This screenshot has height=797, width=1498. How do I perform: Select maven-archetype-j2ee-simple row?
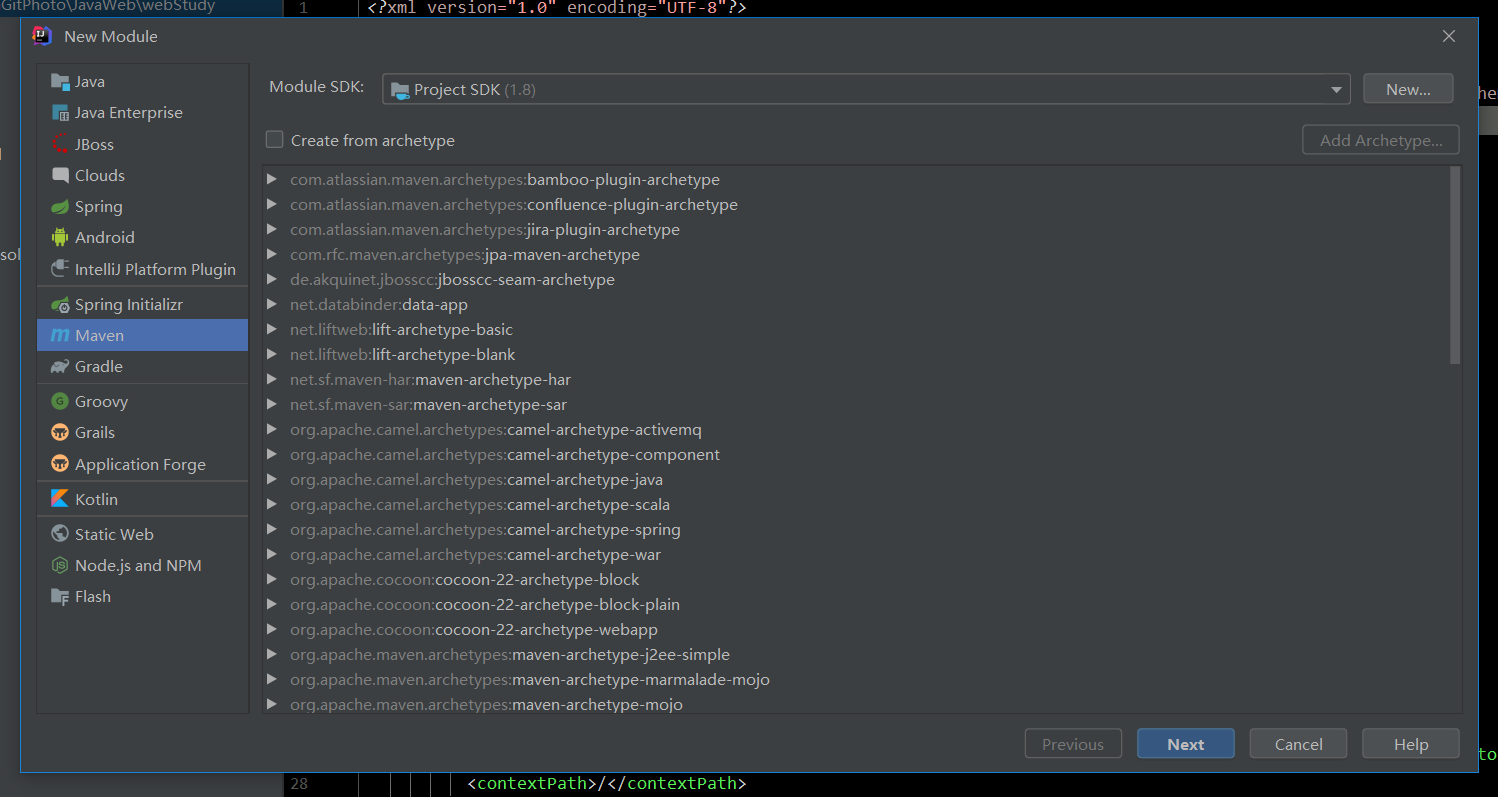pos(855,655)
